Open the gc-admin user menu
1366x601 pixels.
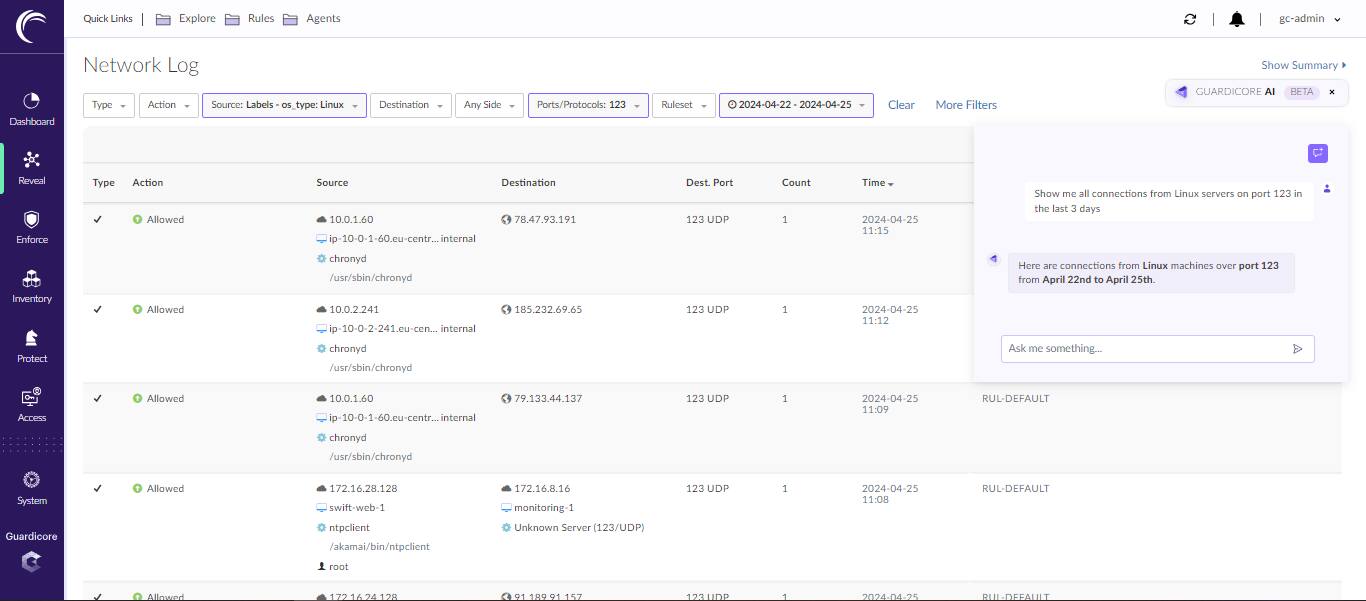(x=1309, y=19)
